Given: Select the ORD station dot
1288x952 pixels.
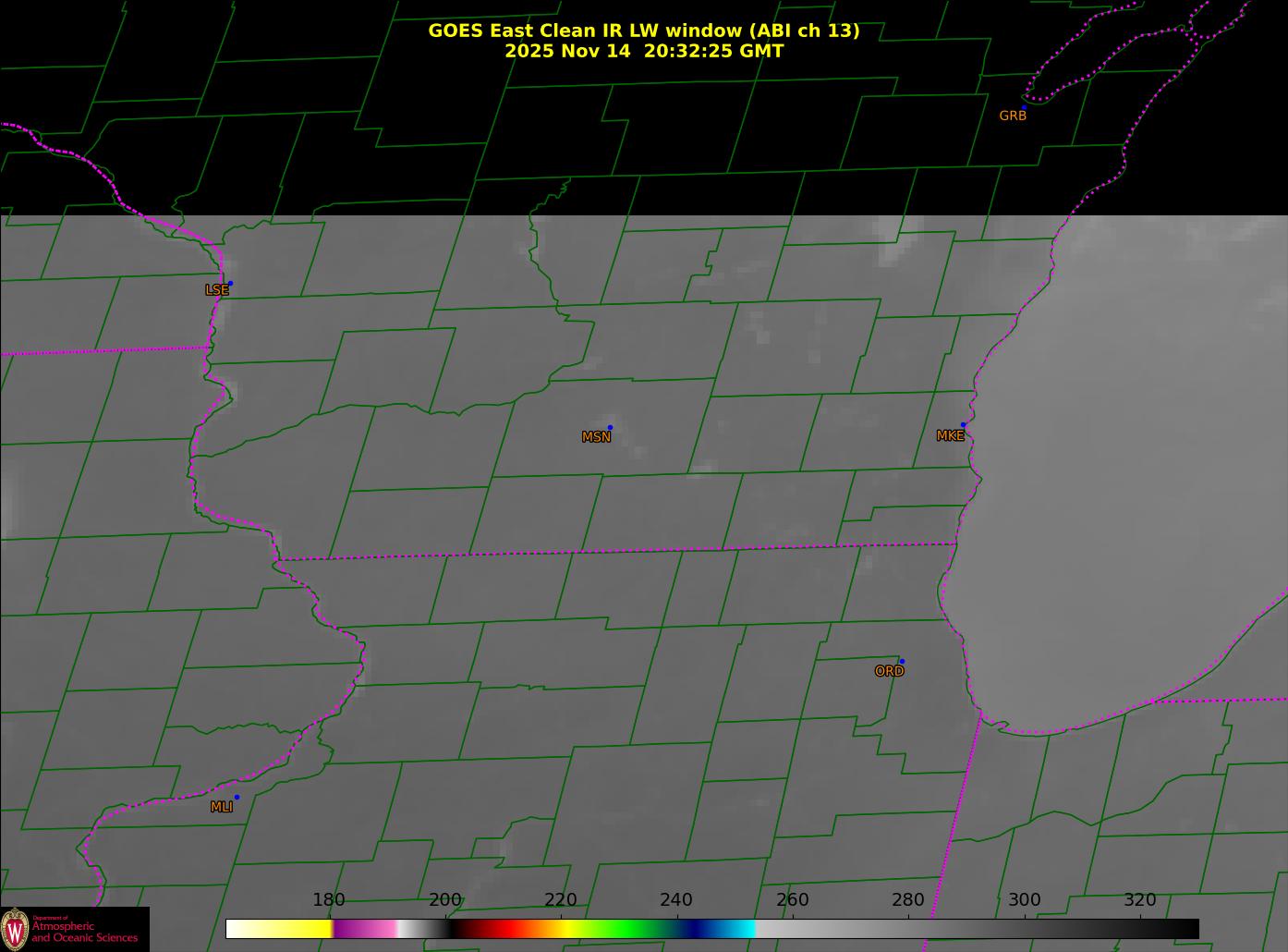Looking at the screenshot, I should [x=901, y=661].
